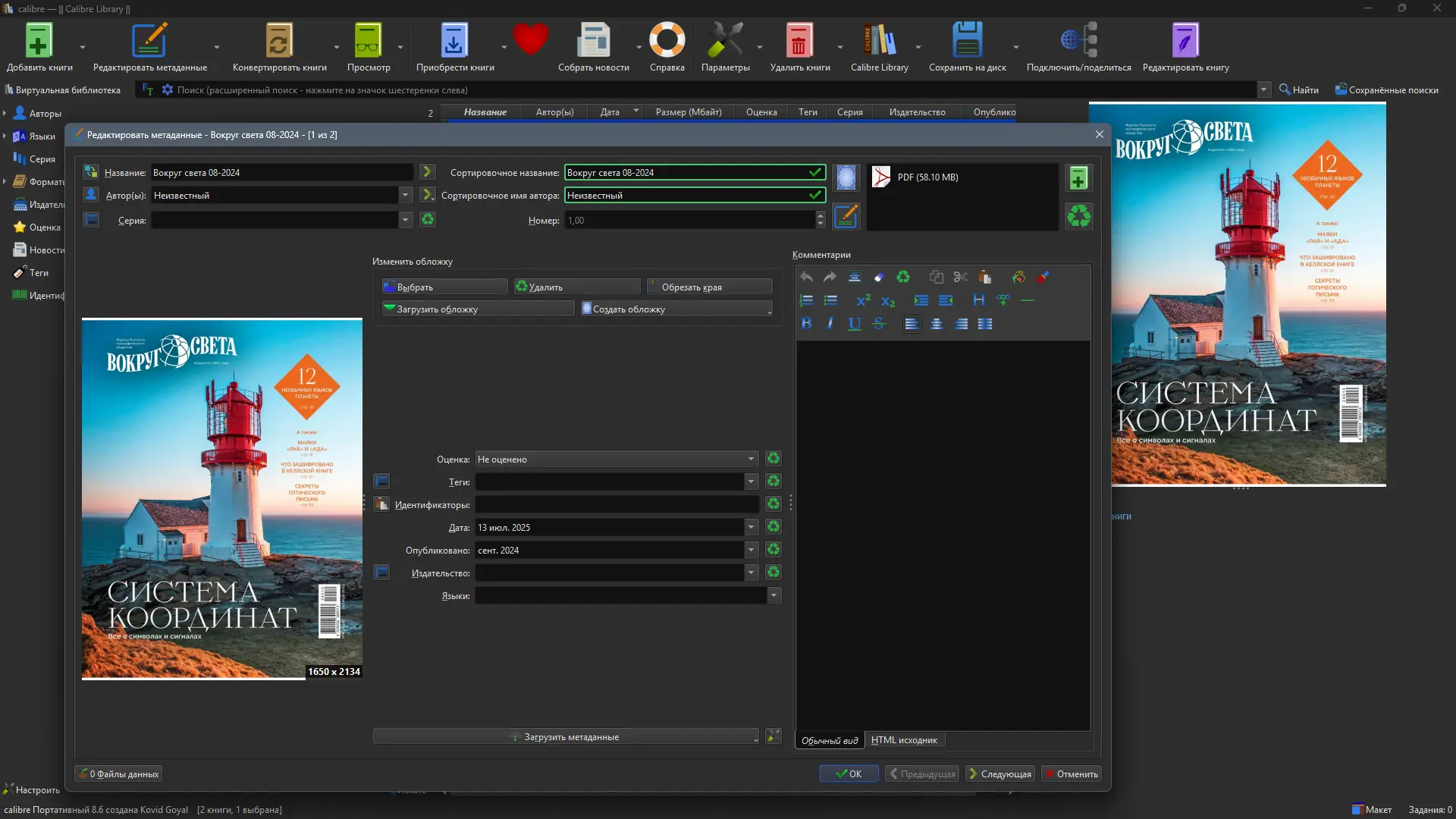Screen dimensions: 1456x819
Task: Switch to the 'Обычный вид' tab
Action: coord(830,740)
